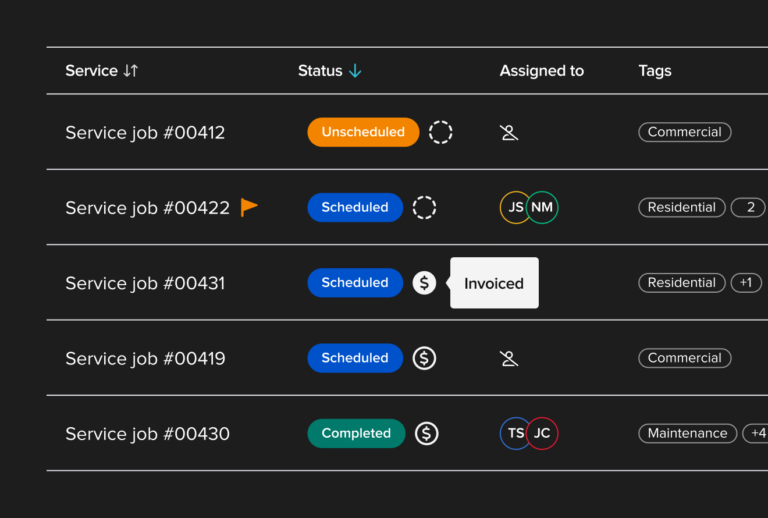This screenshot has width=768, height=518.
Task: Click the dashed circle icon for job #00412
Action: (440, 132)
